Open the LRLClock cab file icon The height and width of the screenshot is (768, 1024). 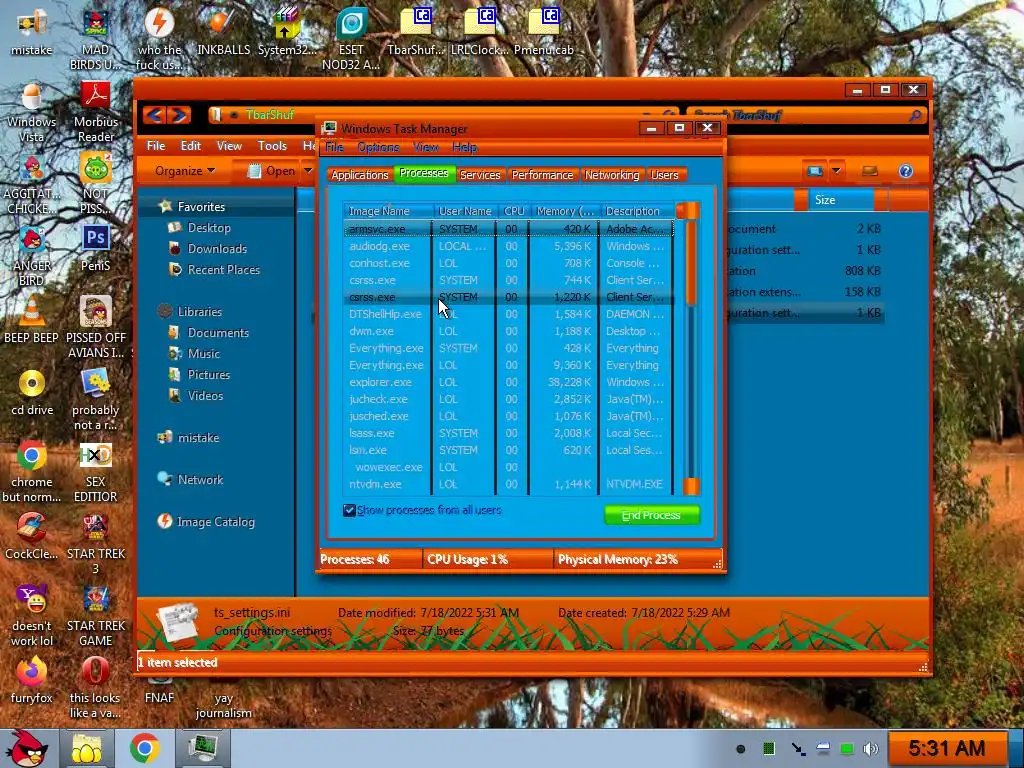point(480,32)
